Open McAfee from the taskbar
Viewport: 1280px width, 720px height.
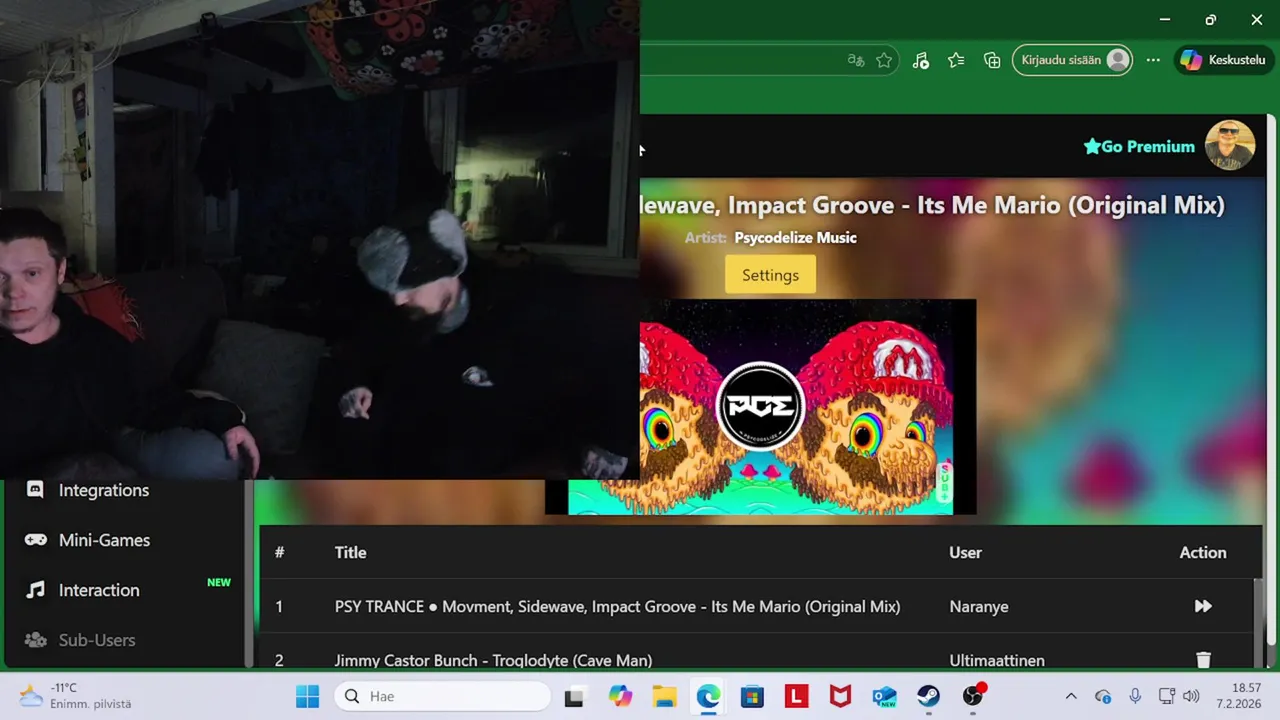[x=840, y=696]
